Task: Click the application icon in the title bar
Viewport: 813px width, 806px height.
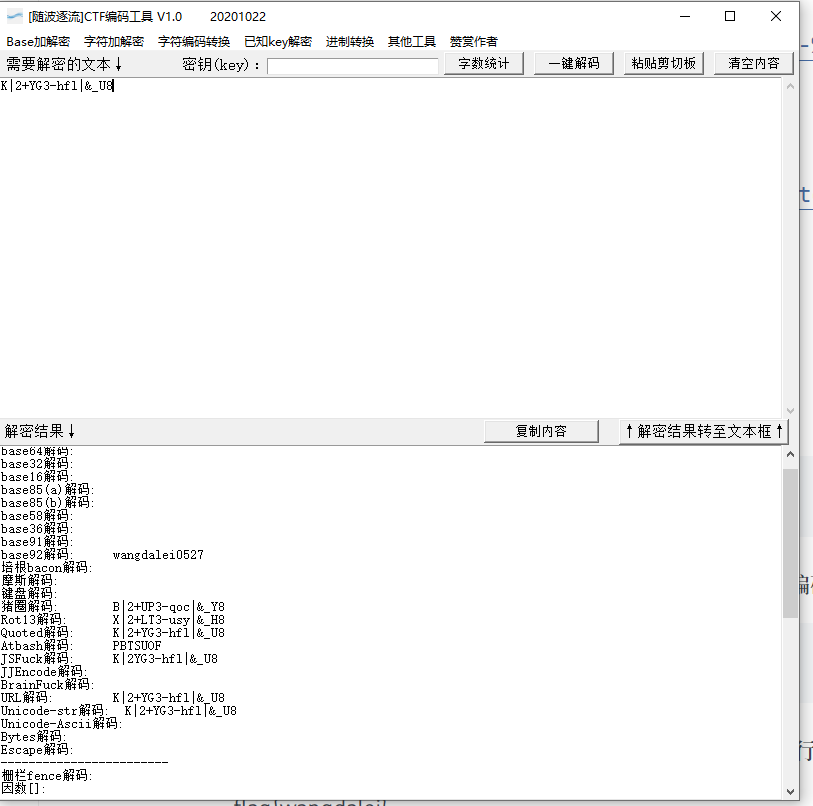Action: tap(13, 16)
